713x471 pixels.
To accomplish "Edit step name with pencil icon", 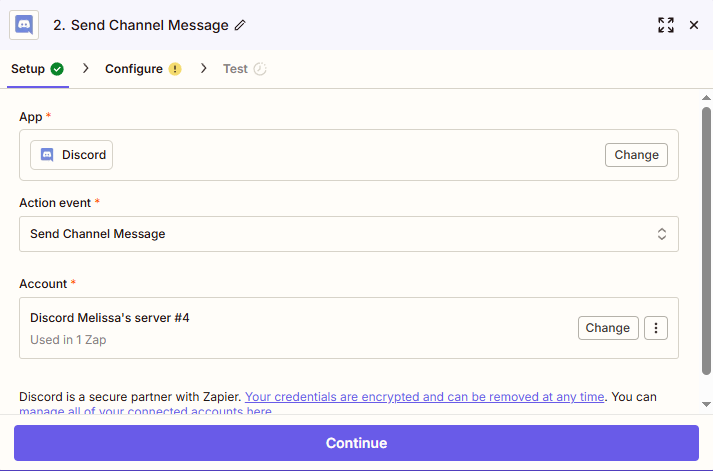I will [x=240, y=25].
